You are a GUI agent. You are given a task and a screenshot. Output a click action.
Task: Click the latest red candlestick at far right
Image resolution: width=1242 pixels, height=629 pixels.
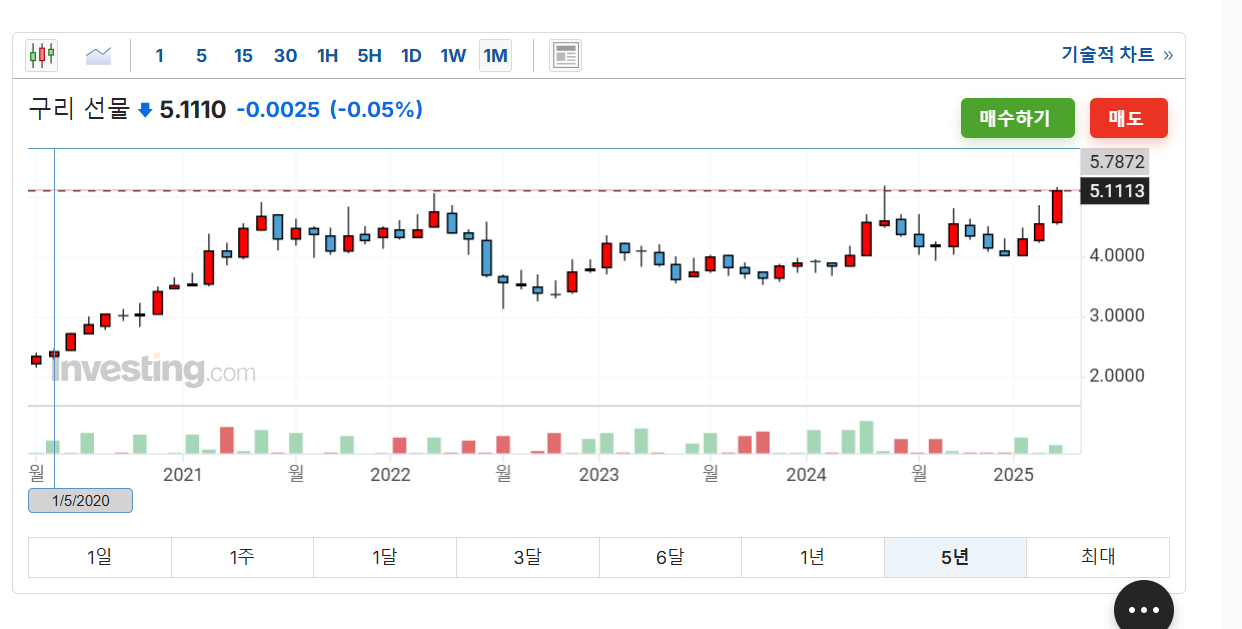tap(1057, 206)
